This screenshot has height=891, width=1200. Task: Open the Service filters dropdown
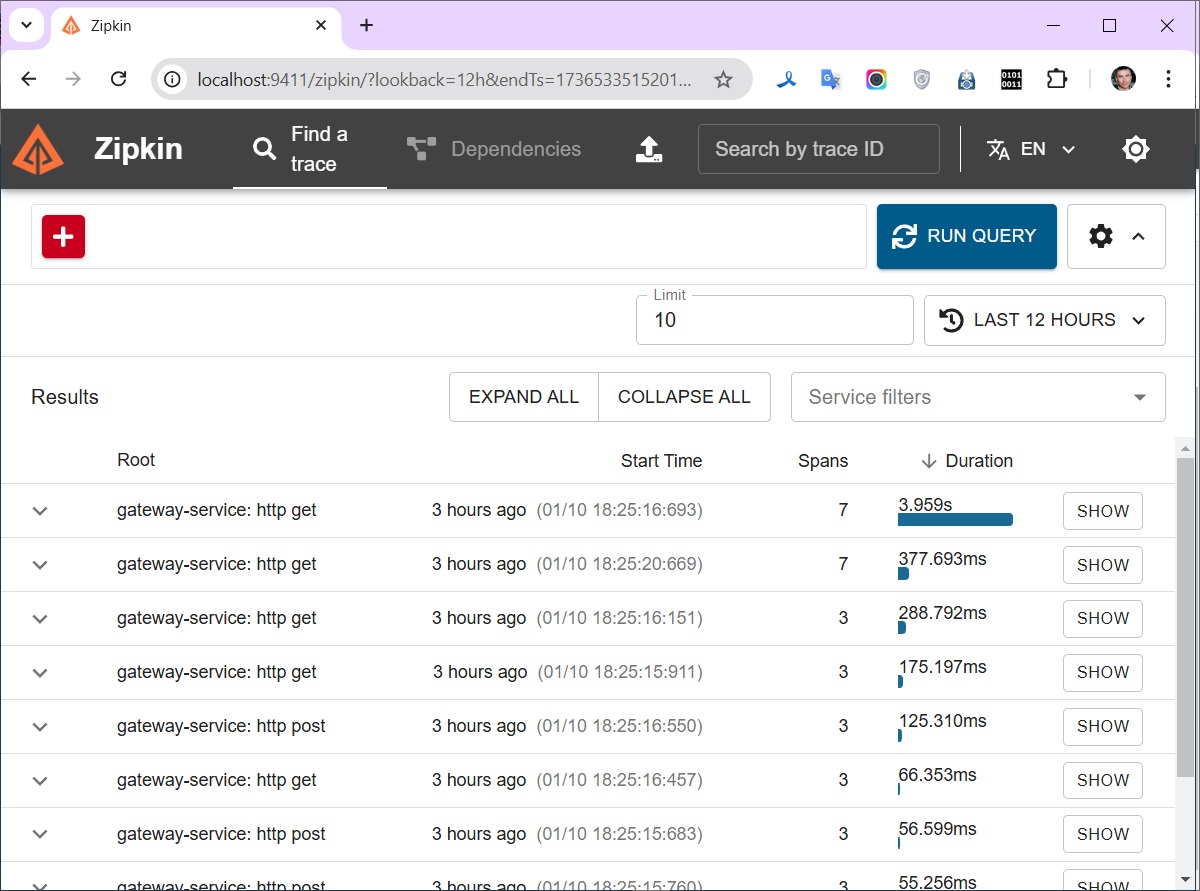pos(977,397)
